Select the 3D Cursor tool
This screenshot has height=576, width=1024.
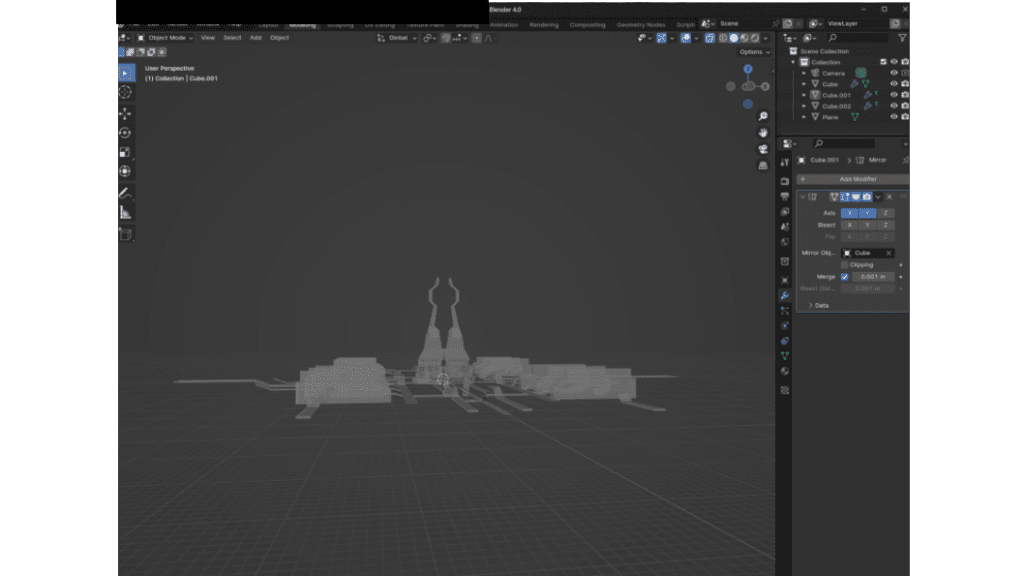tap(125, 93)
